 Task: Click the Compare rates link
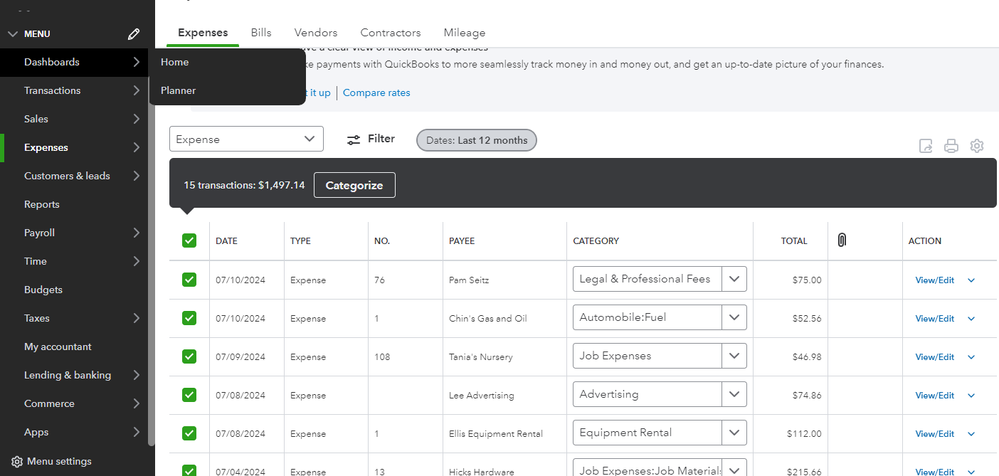(x=377, y=93)
